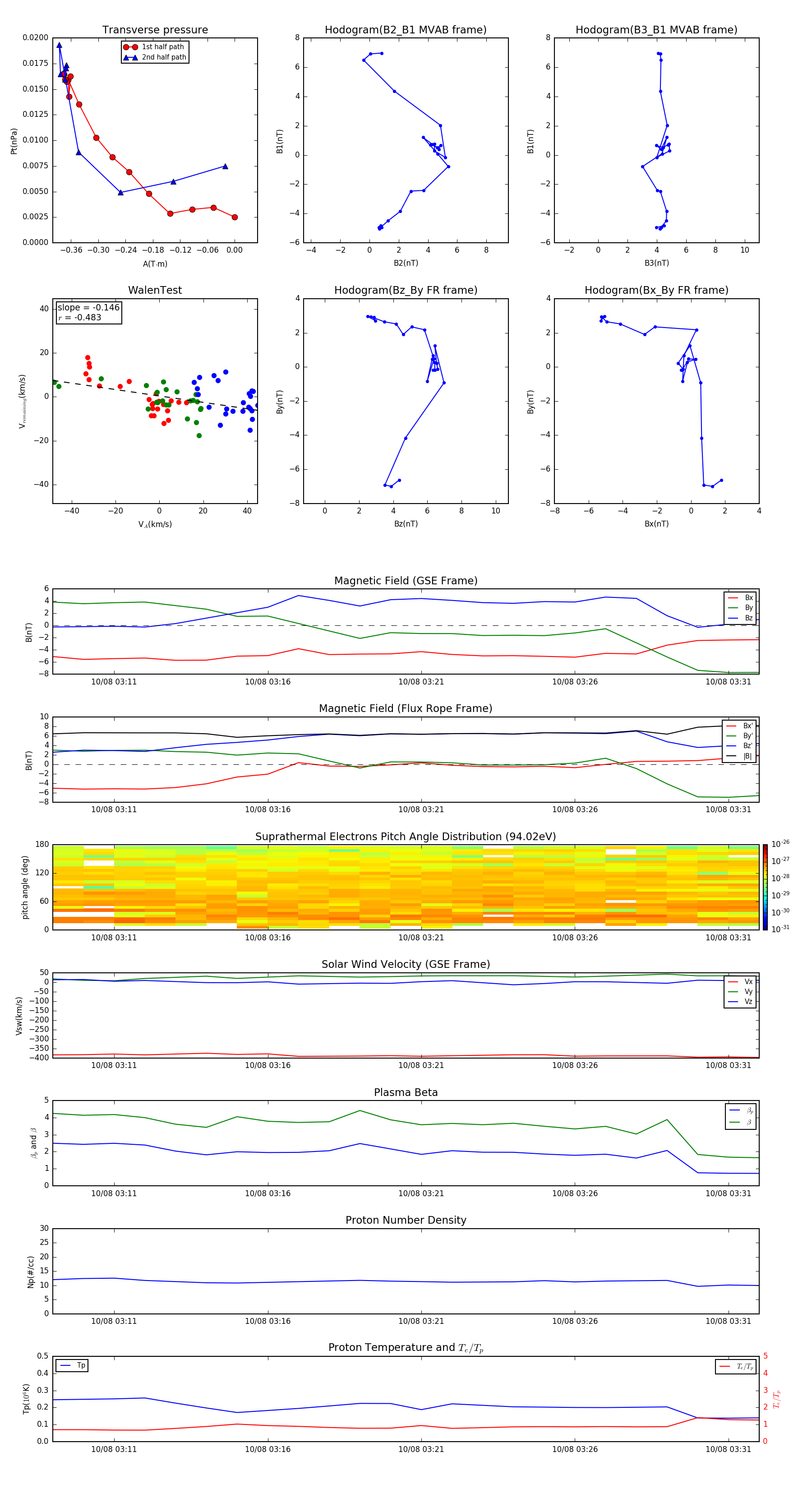Select 'Vz' in the Solar Wind legend
Viewport: 812px width, 1489px height.
coord(740,1002)
